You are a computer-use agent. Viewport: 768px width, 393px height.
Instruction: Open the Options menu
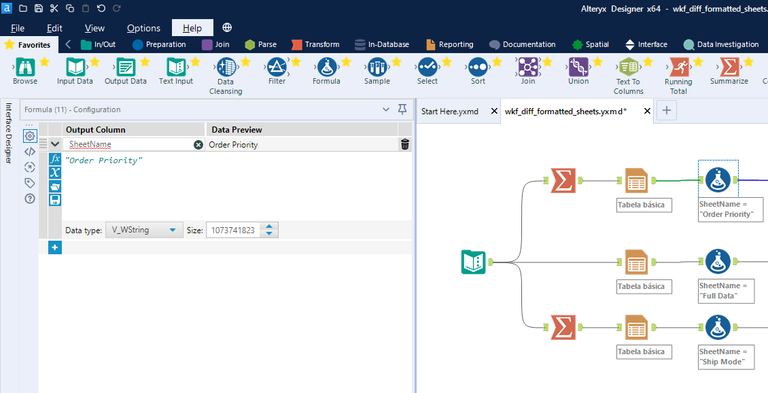click(144, 28)
